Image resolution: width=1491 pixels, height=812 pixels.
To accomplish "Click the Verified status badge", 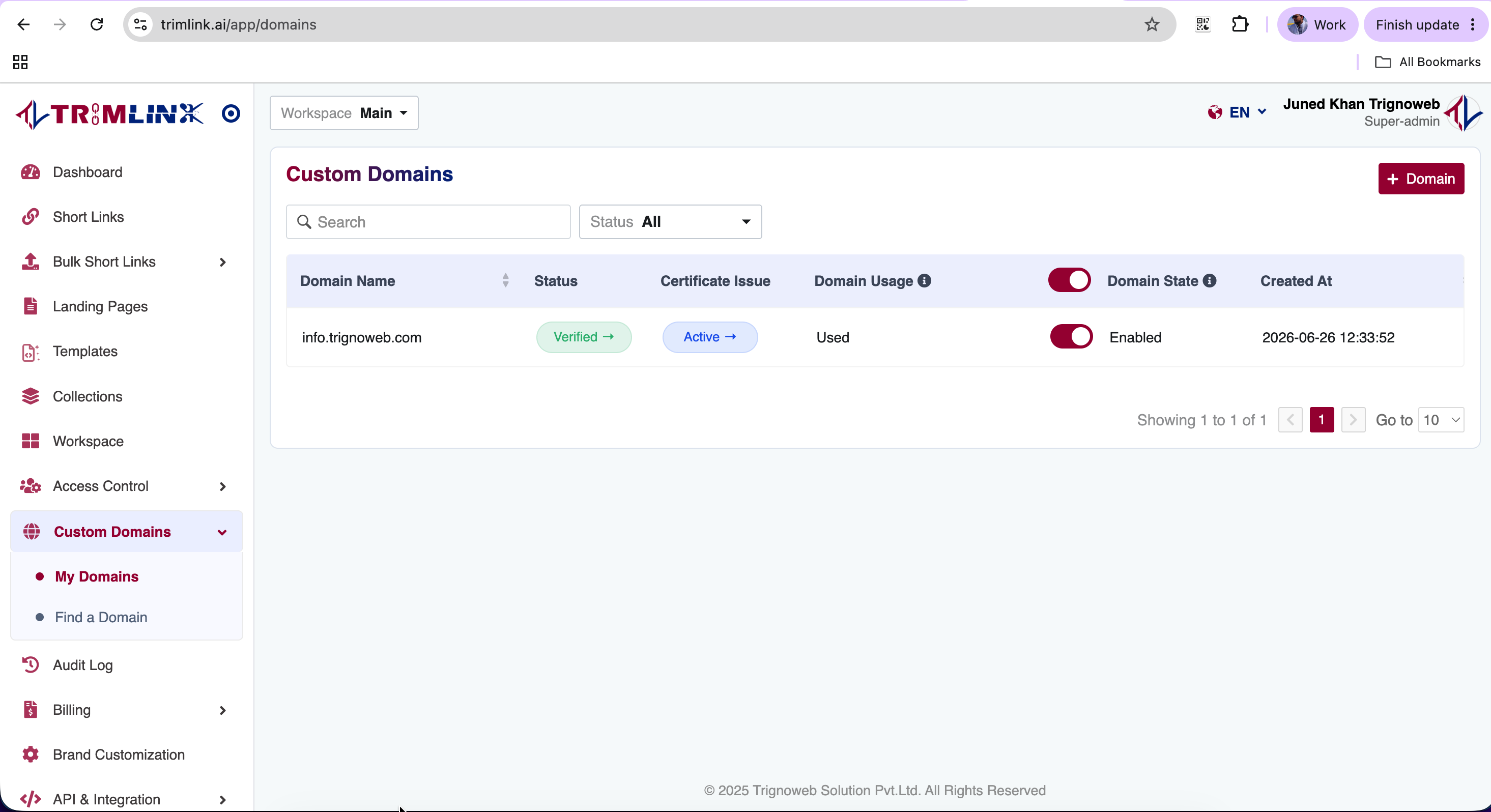I will click(x=584, y=337).
